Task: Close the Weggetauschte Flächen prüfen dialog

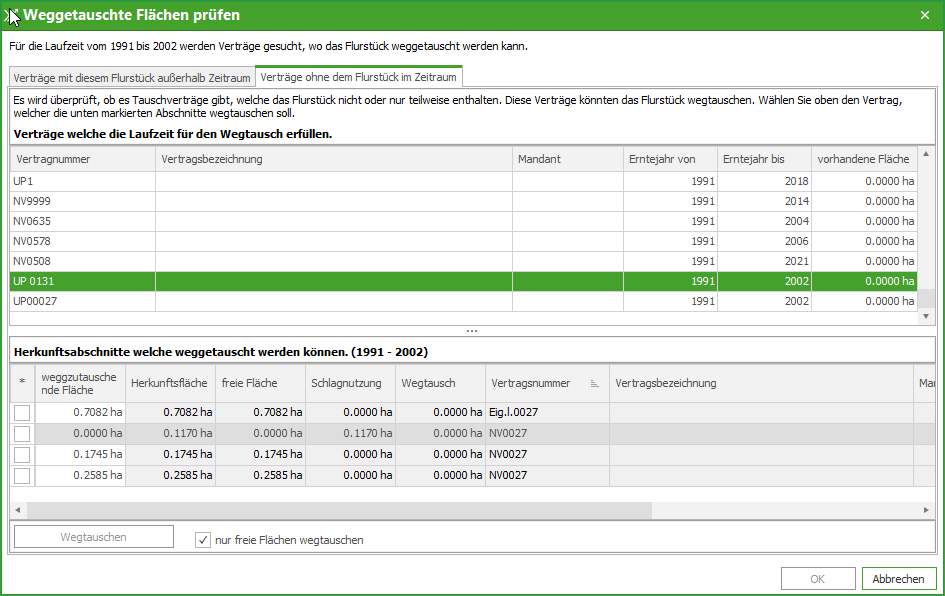Action: [x=925, y=15]
